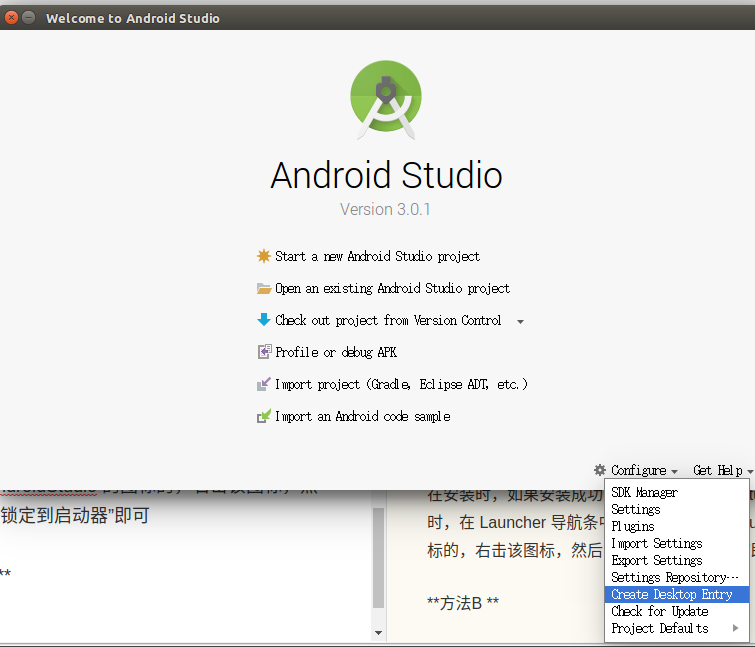Click the green Import code sample icon

(x=263, y=416)
